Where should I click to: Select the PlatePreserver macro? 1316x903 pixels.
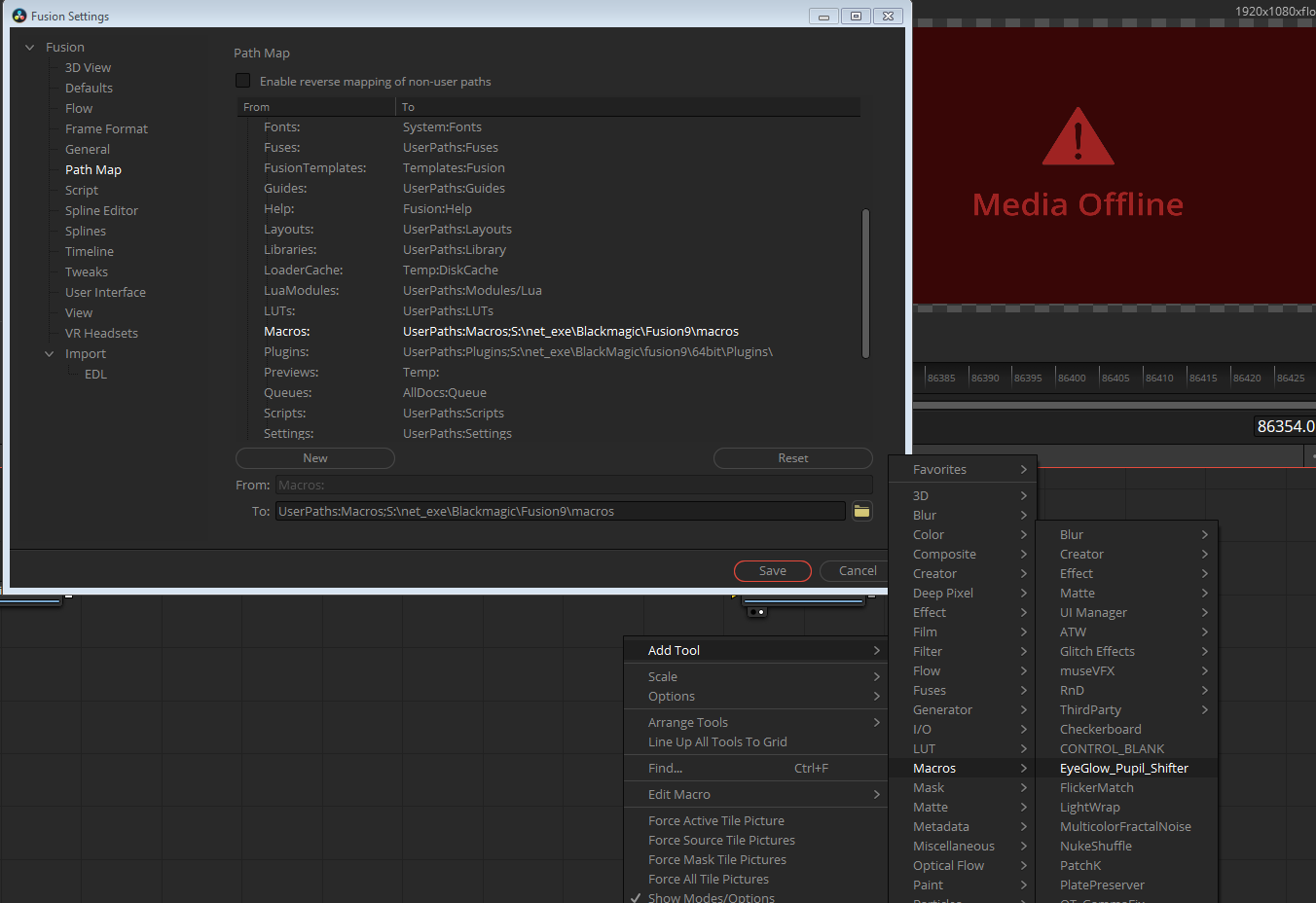(1128, 885)
